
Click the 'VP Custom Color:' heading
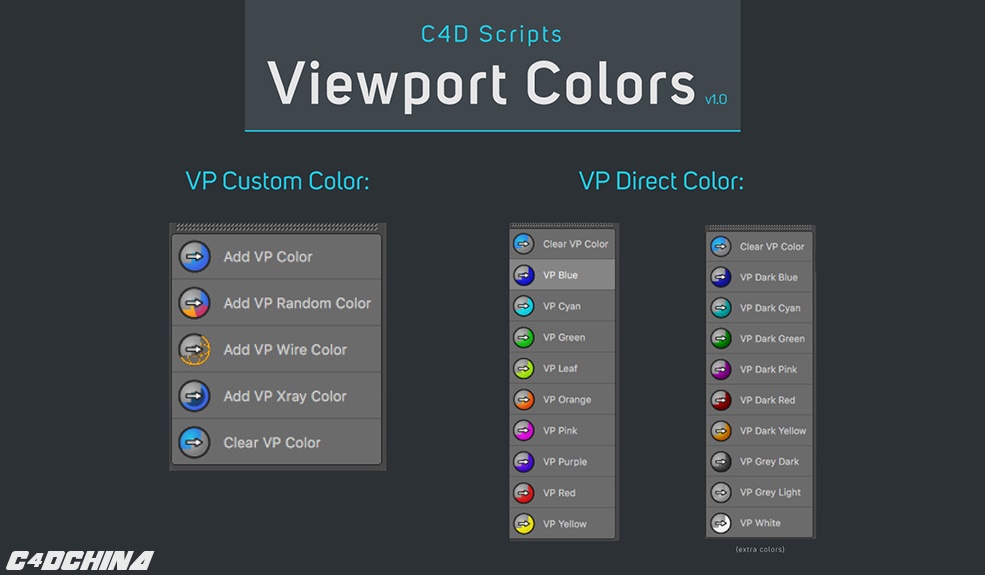[277, 181]
